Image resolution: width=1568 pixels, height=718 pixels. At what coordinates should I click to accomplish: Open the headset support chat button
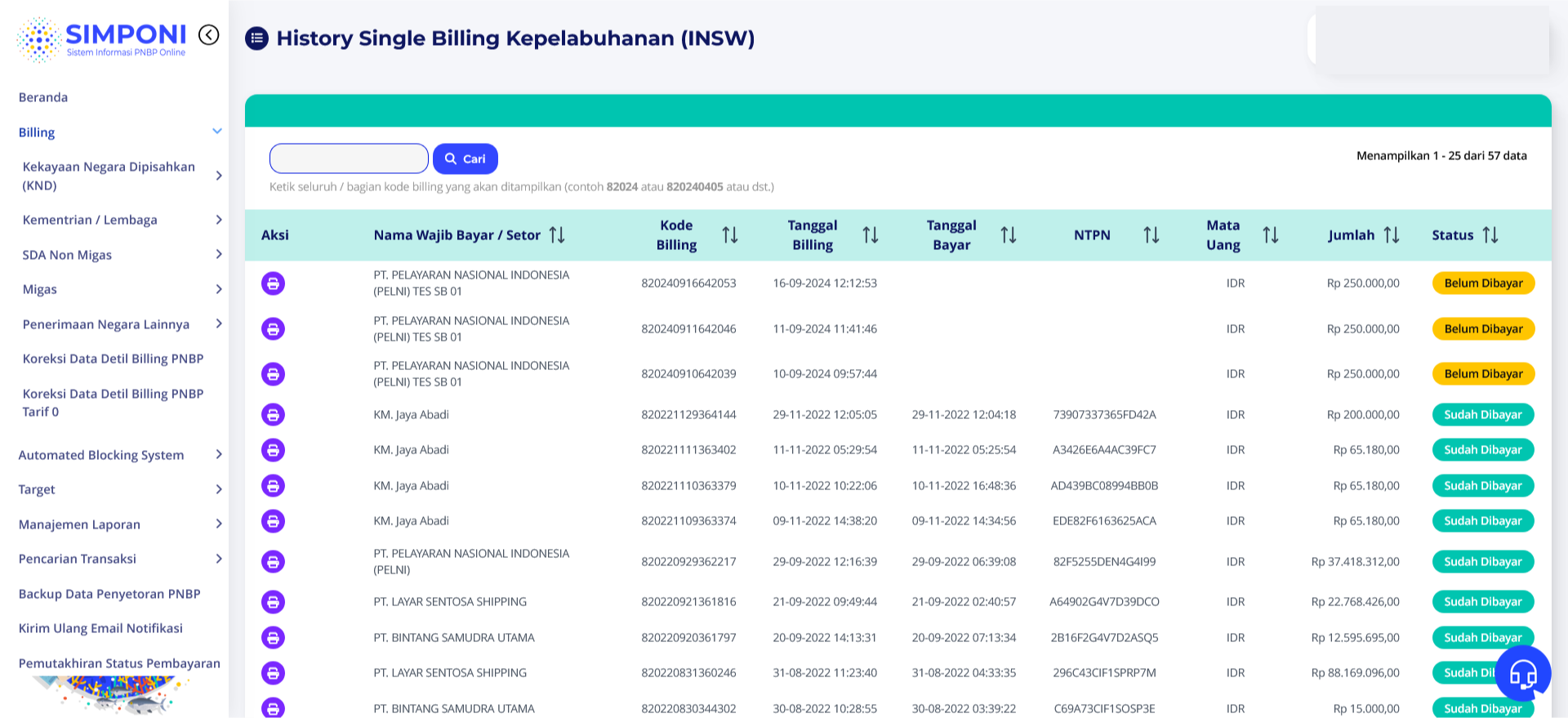[1523, 673]
